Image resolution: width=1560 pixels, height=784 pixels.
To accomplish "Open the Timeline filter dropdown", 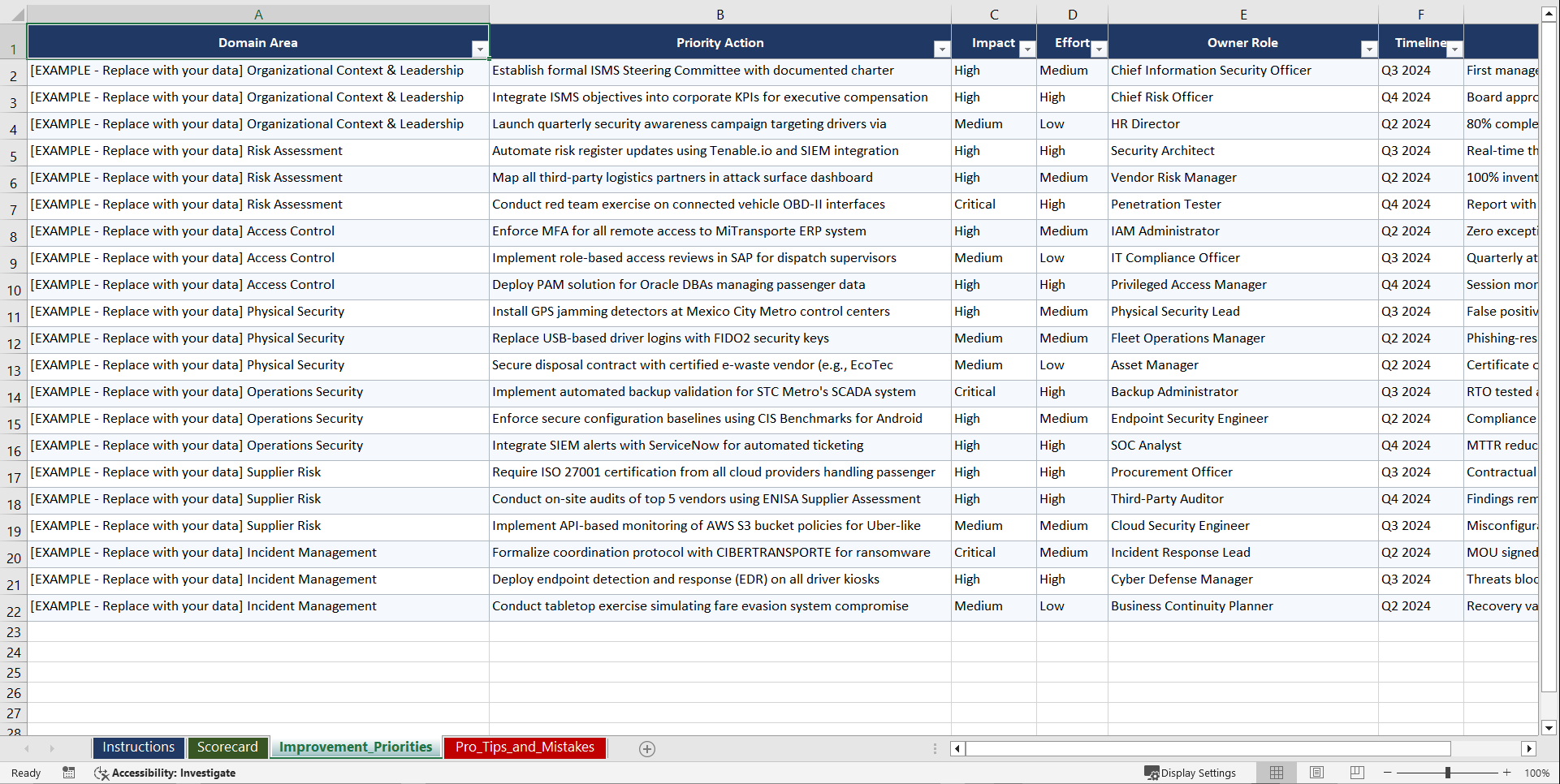I will 1454,50.
